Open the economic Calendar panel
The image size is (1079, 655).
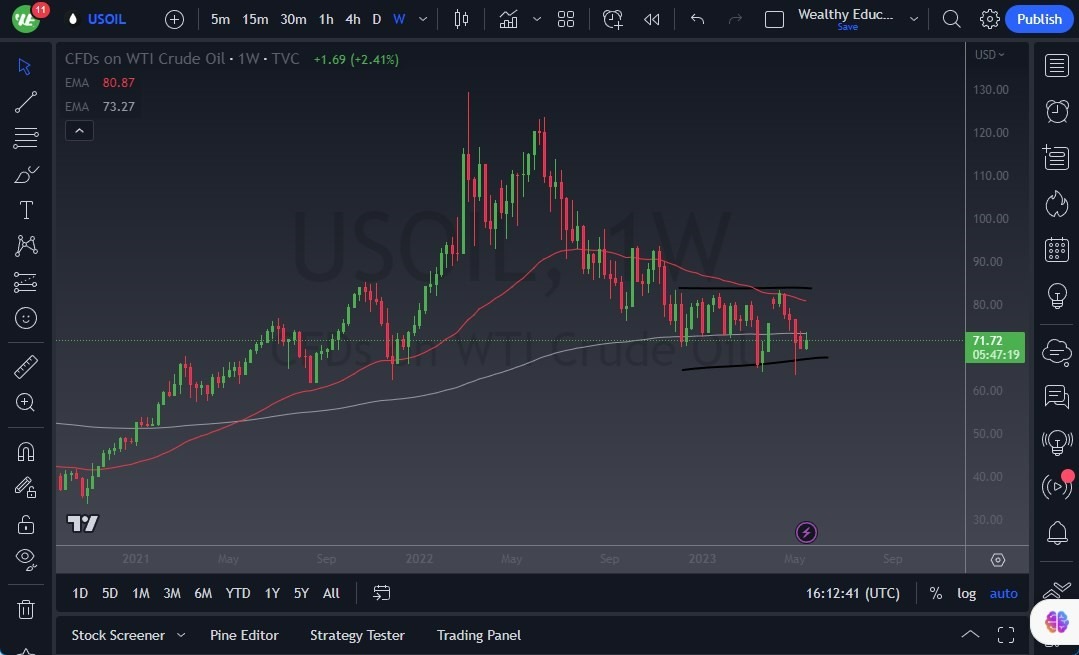1056,249
